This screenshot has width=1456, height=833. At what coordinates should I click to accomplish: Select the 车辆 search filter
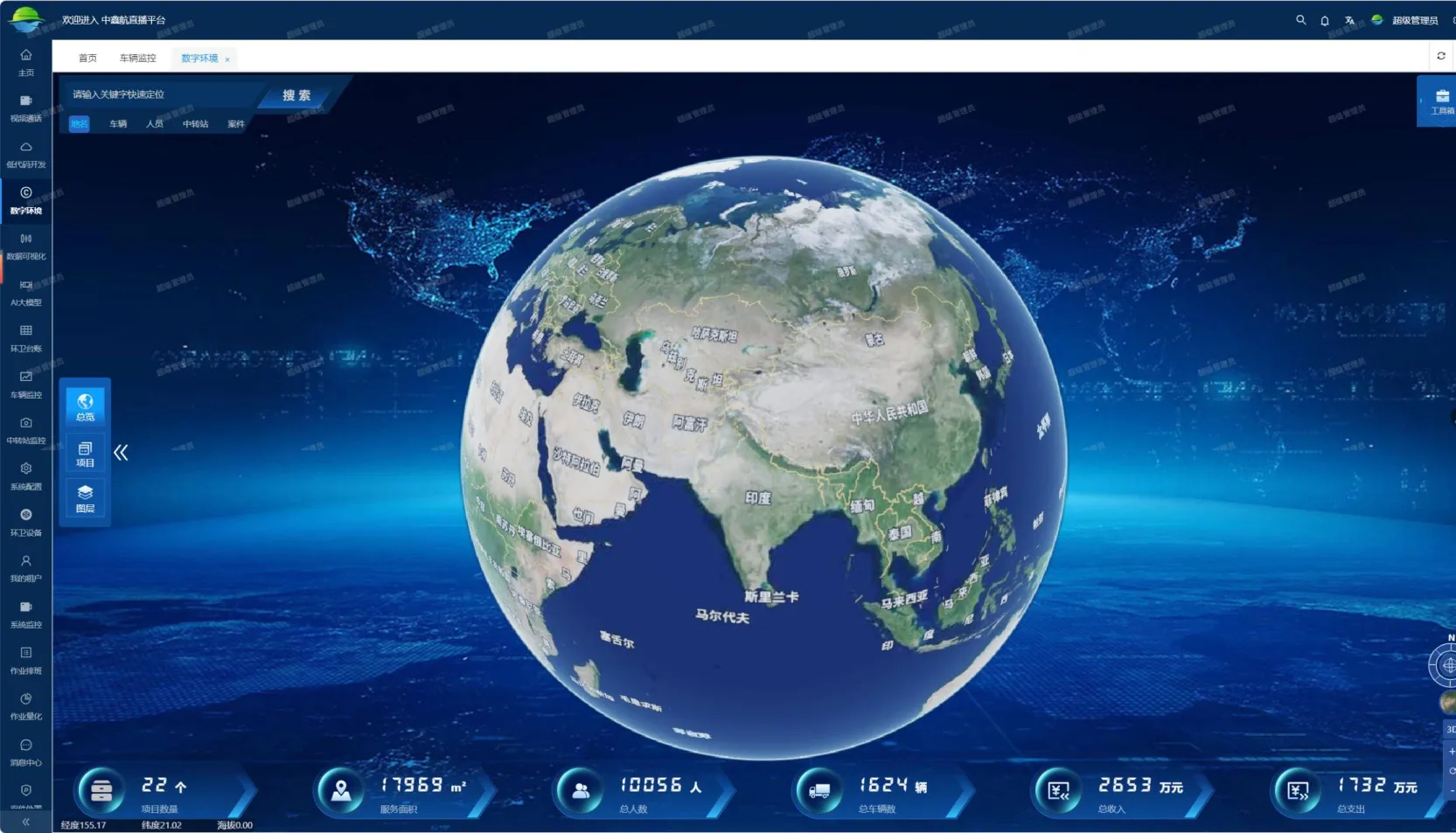(118, 124)
